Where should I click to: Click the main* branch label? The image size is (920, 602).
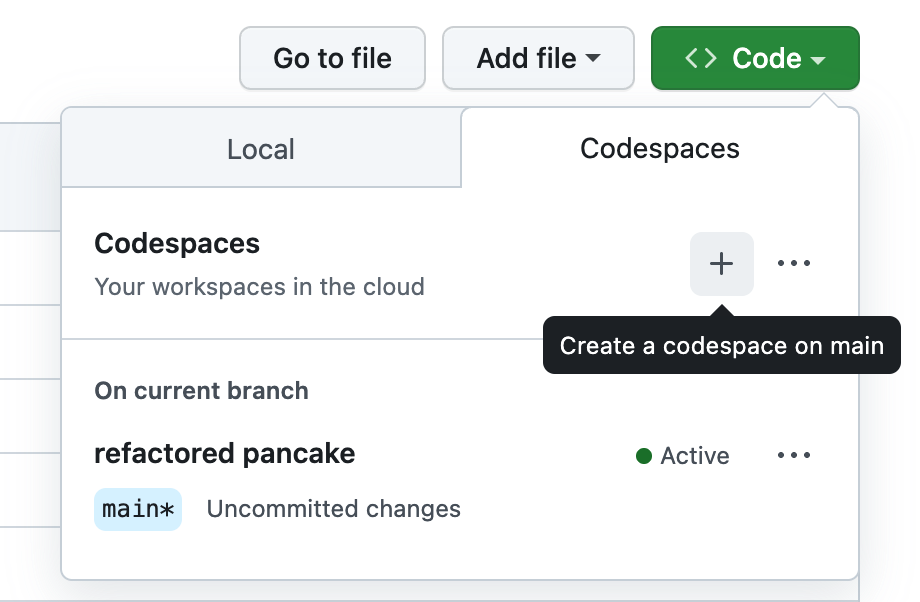tap(138, 509)
